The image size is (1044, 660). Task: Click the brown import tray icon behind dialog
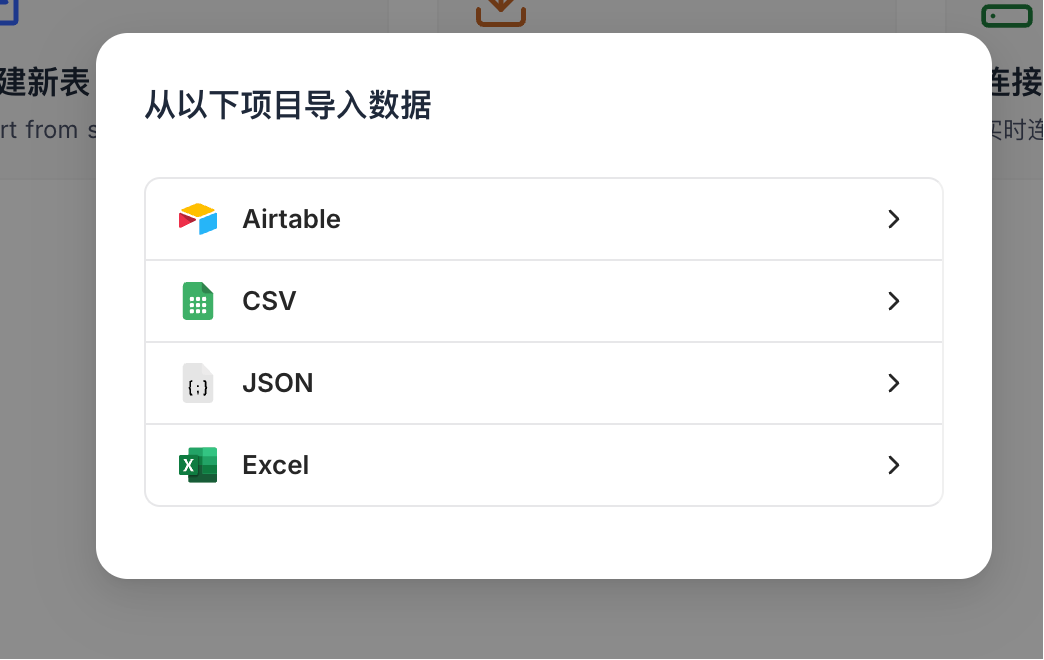tap(501, 13)
